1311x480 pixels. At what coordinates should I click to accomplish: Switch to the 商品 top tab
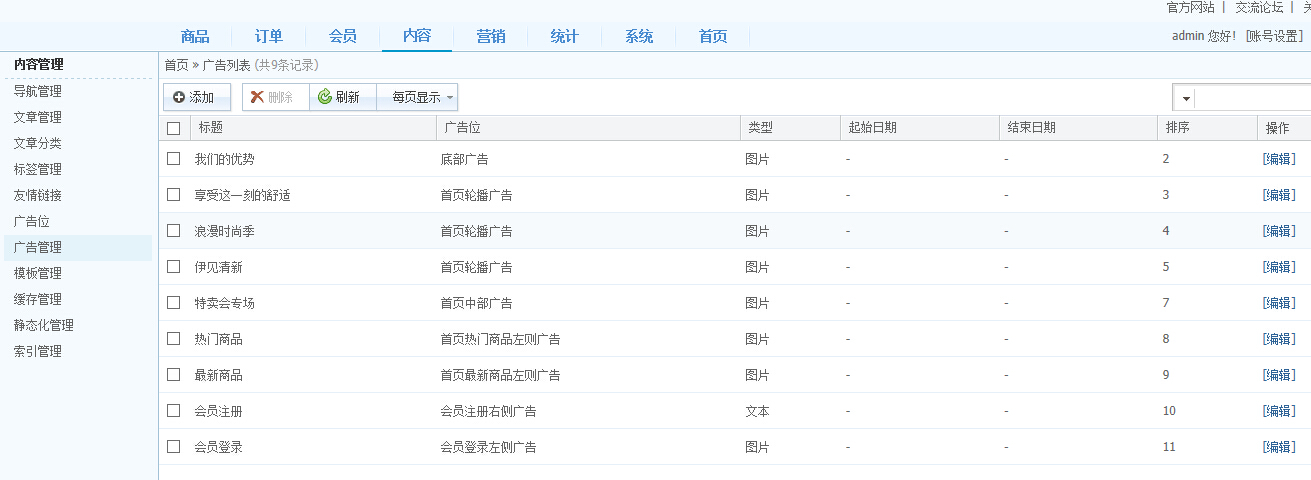pos(195,37)
